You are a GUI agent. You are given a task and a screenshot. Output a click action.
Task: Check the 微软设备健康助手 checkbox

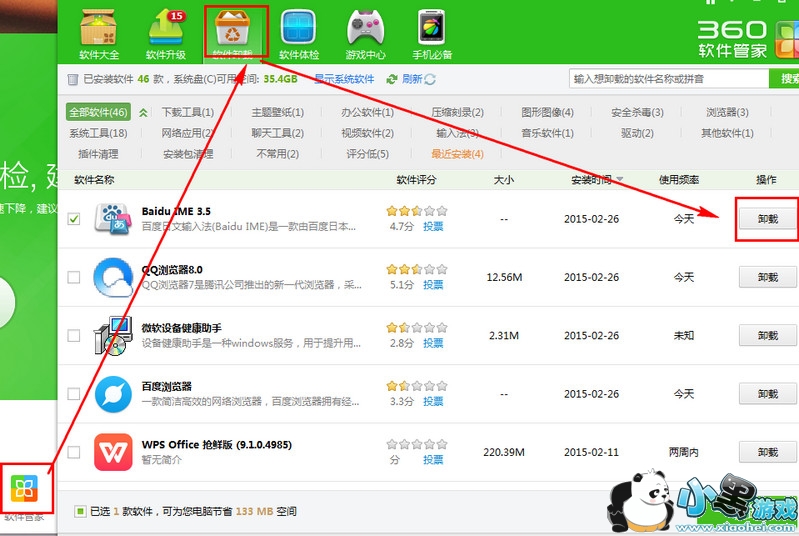(74, 336)
